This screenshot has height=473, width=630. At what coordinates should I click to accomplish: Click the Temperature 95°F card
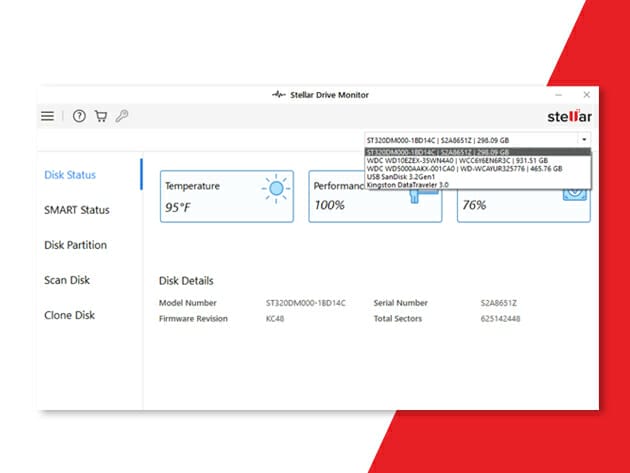pyautogui.click(x=226, y=196)
